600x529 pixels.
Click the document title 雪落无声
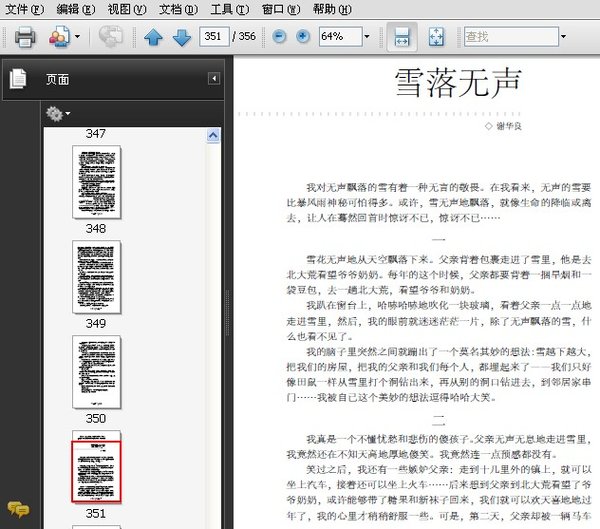pos(458,82)
